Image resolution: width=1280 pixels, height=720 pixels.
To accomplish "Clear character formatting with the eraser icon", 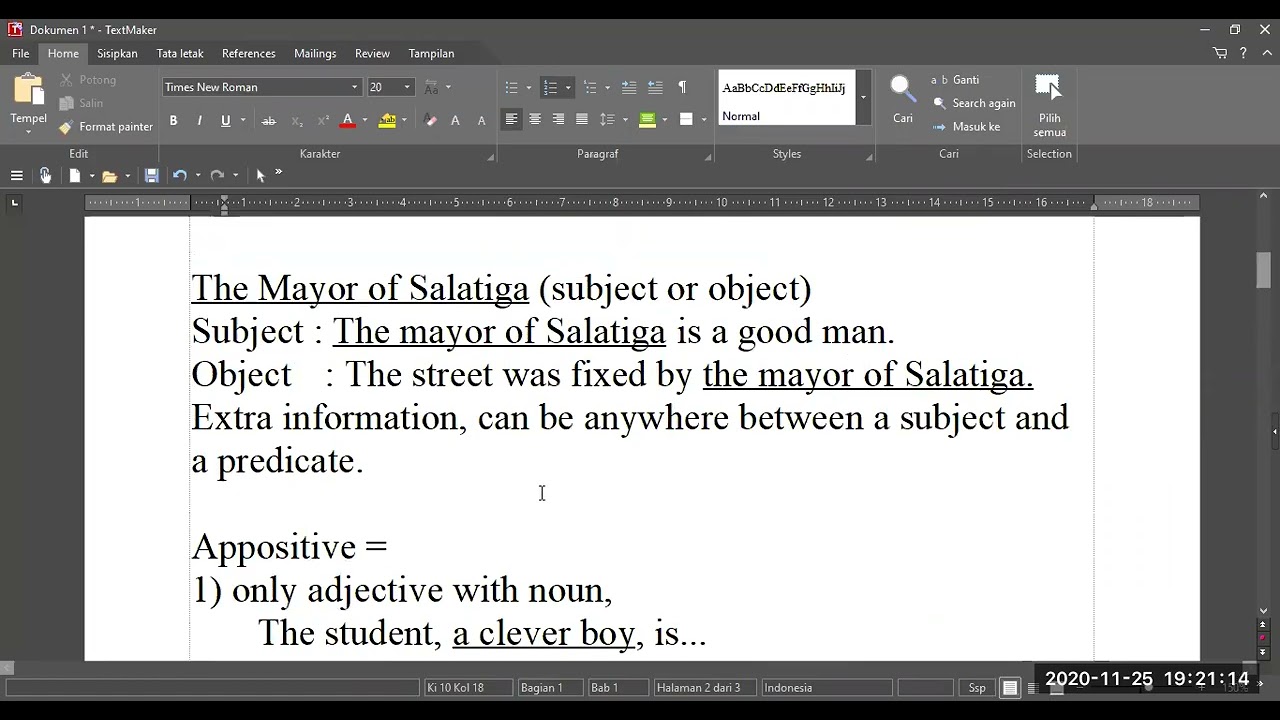I will [430, 121].
